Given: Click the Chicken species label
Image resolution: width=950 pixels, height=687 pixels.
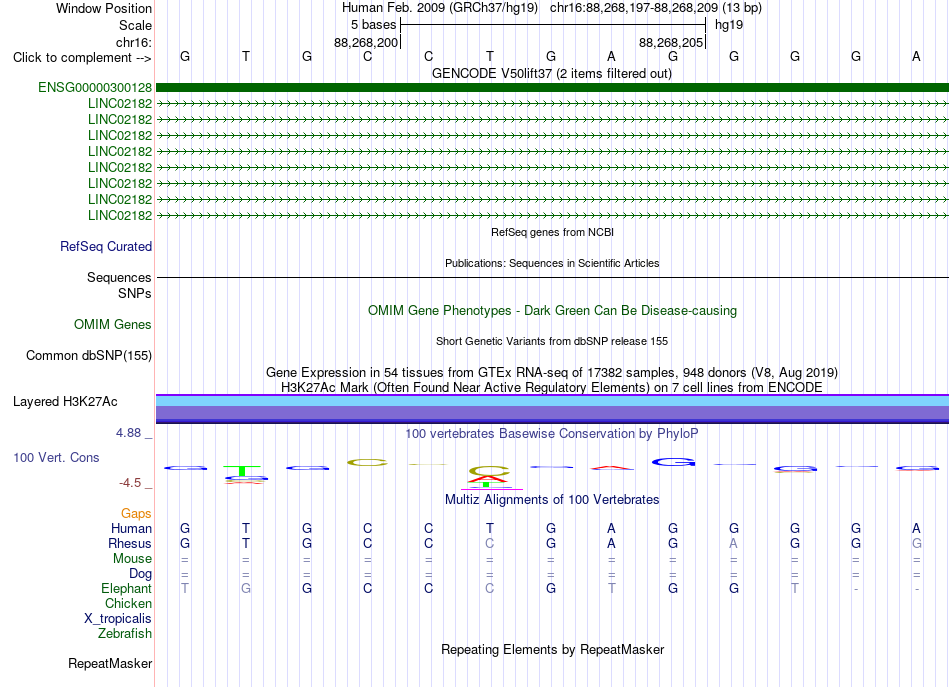Looking at the screenshot, I should tap(128, 603).
